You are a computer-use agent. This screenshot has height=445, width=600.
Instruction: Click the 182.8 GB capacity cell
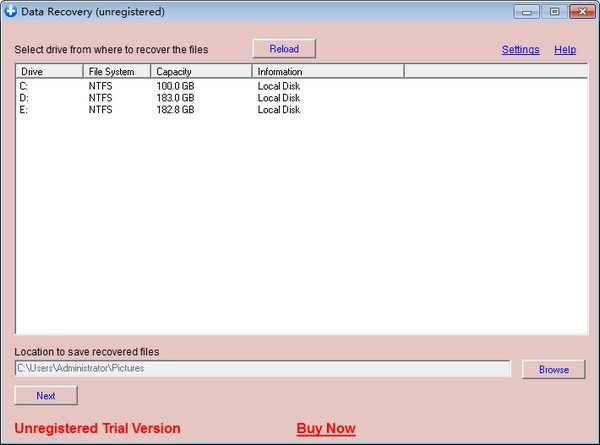coord(175,110)
